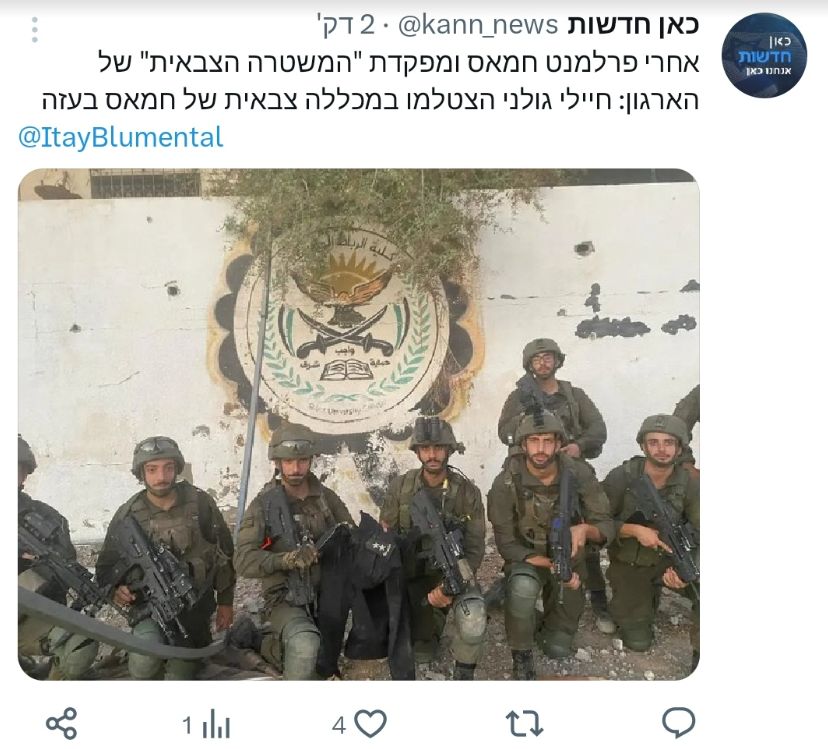The width and height of the screenshot is (828, 749).
Task: Click tweet line starting אחרי פרלמנט חמאס
Action: pyautogui.click(x=400, y=63)
